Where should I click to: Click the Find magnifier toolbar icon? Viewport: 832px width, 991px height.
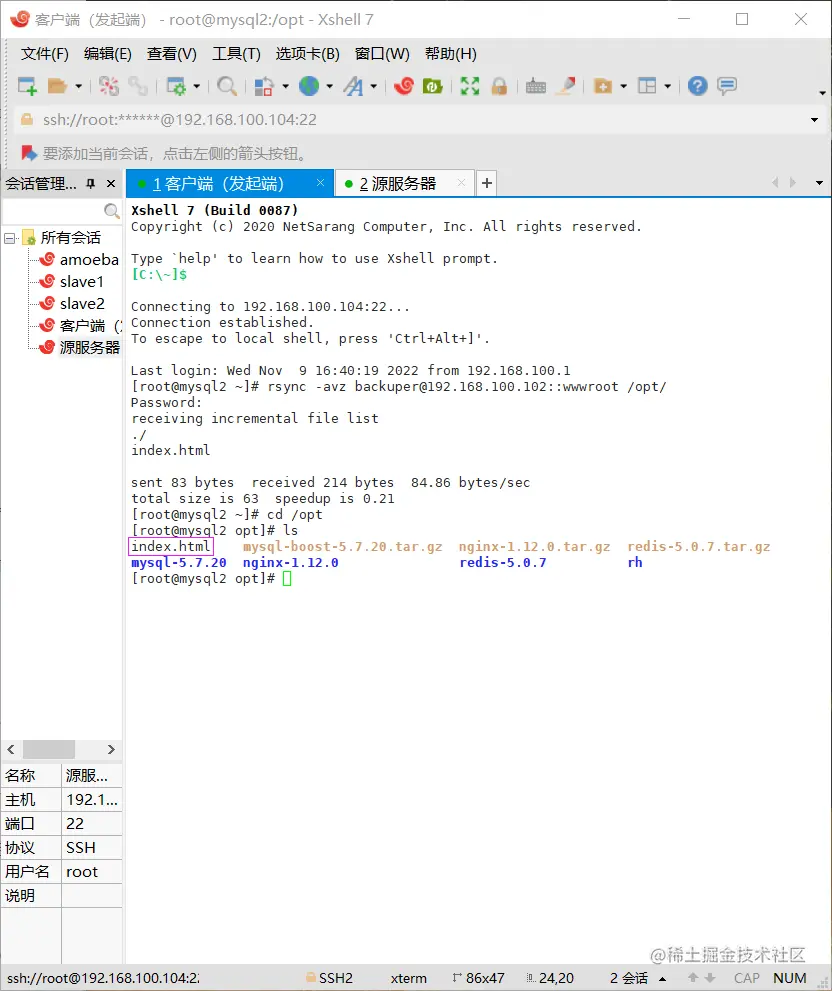tap(227, 86)
